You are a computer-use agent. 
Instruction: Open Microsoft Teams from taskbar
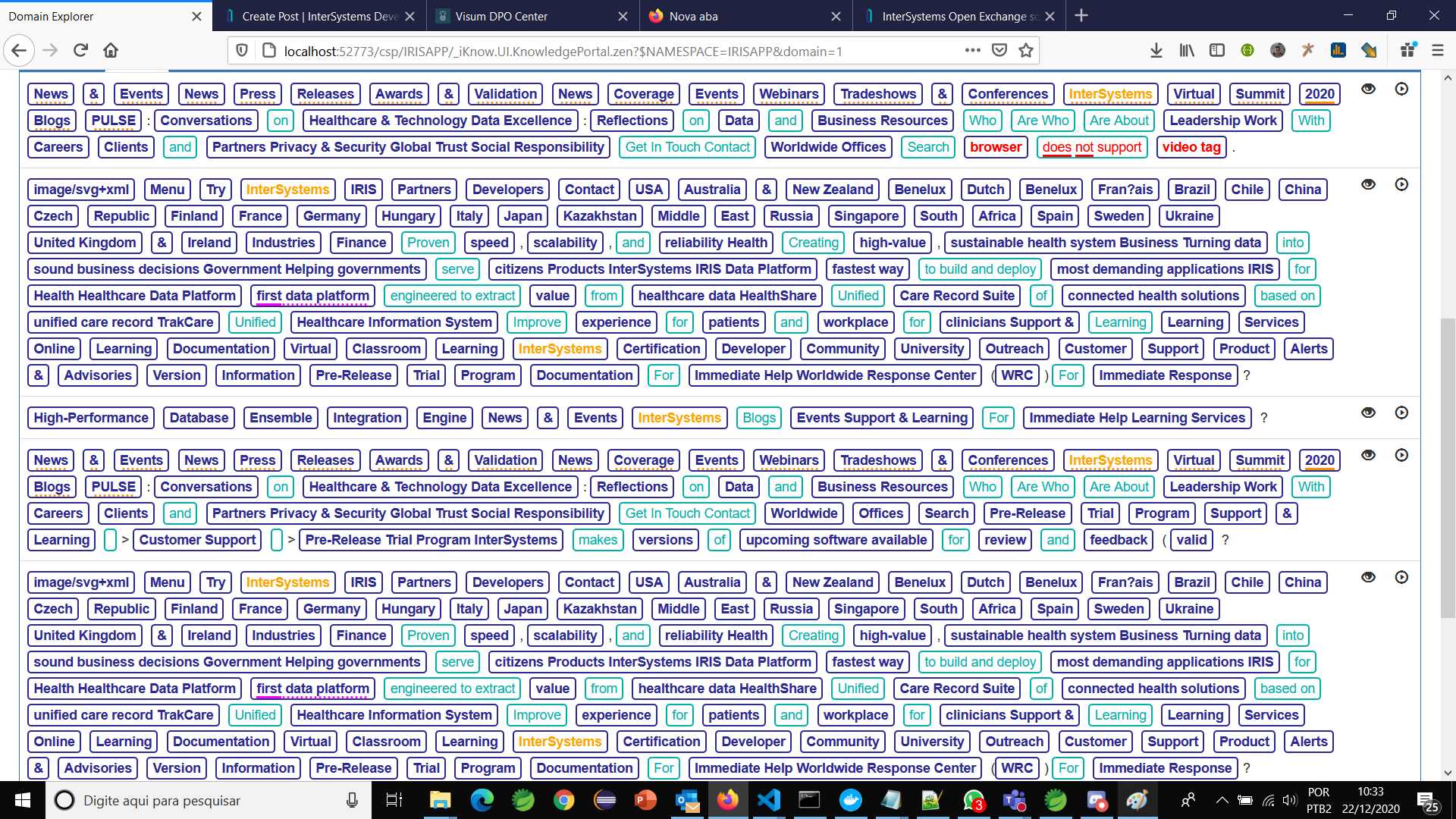[1015, 800]
